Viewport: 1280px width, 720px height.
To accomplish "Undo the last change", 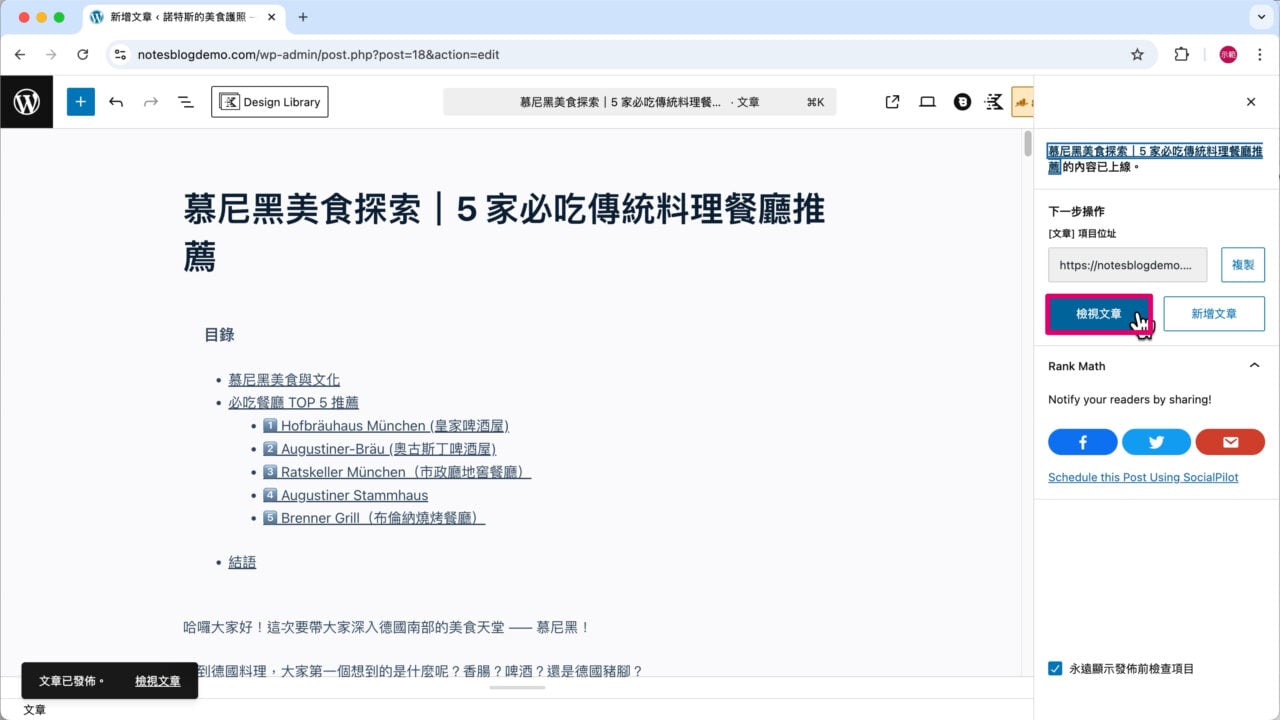I will [116, 101].
